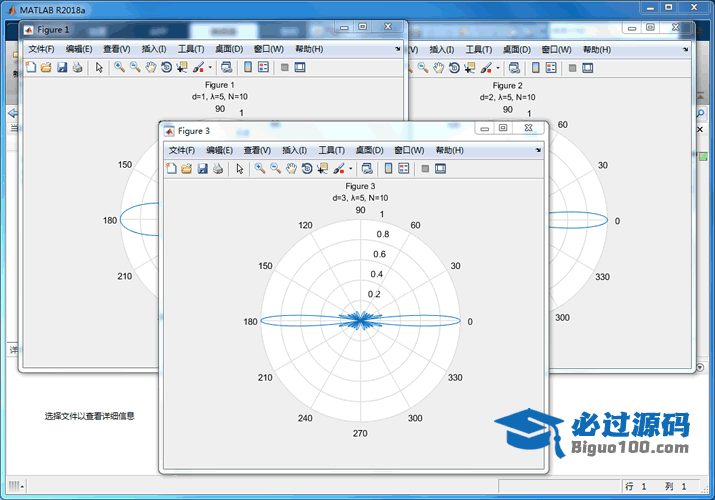Click 选择文件以查看详细信息 text in details panel
Viewport: 715px width, 500px height.
click(89, 416)
